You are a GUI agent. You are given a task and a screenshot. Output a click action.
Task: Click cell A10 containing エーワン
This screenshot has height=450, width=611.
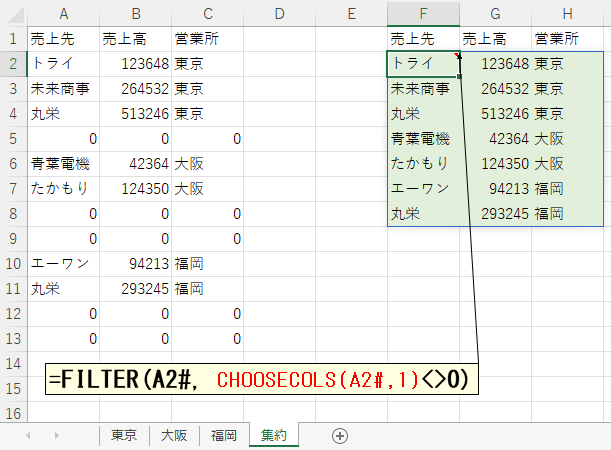pos(64,264)
